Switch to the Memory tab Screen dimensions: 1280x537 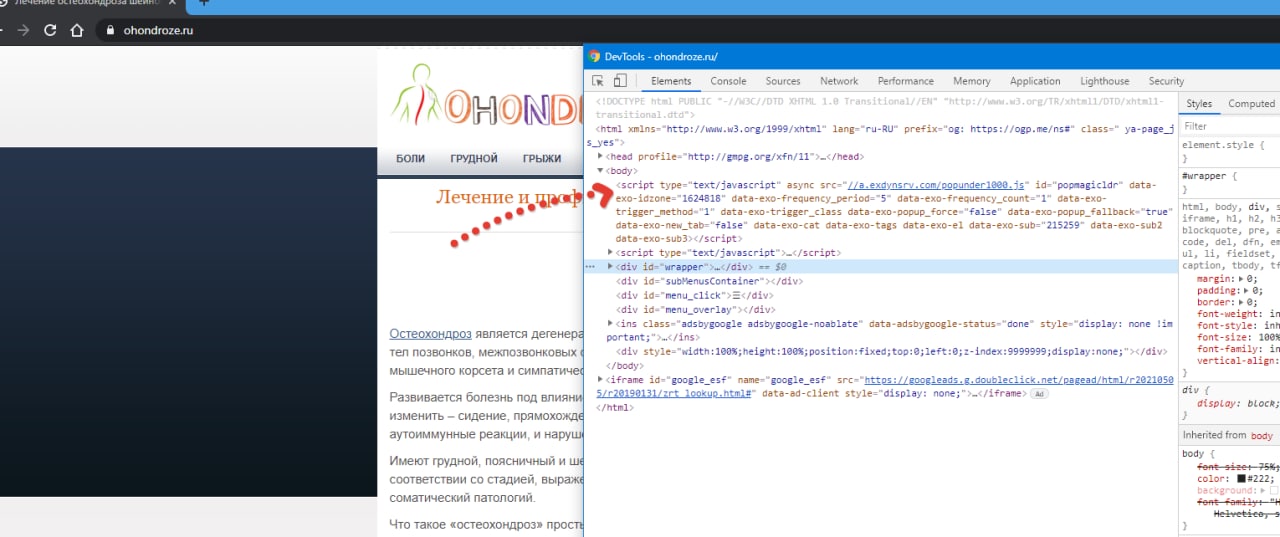(x=972, y=81)
